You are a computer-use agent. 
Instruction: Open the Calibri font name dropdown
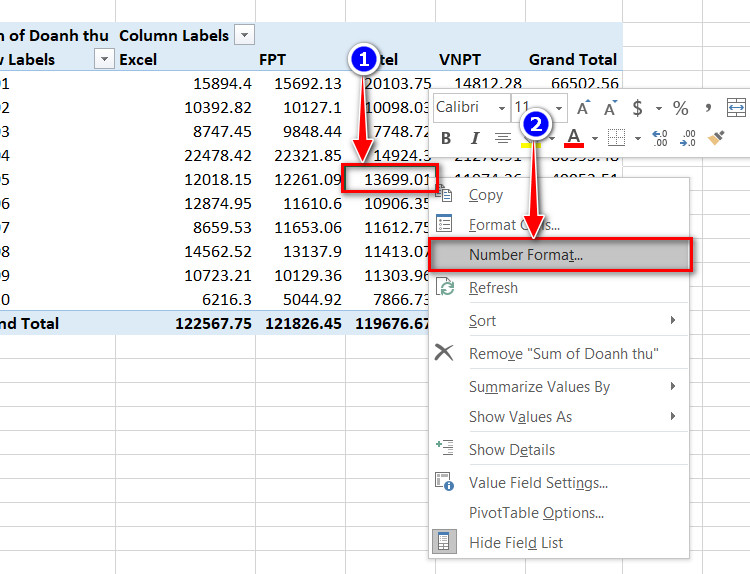click(502, 108)
